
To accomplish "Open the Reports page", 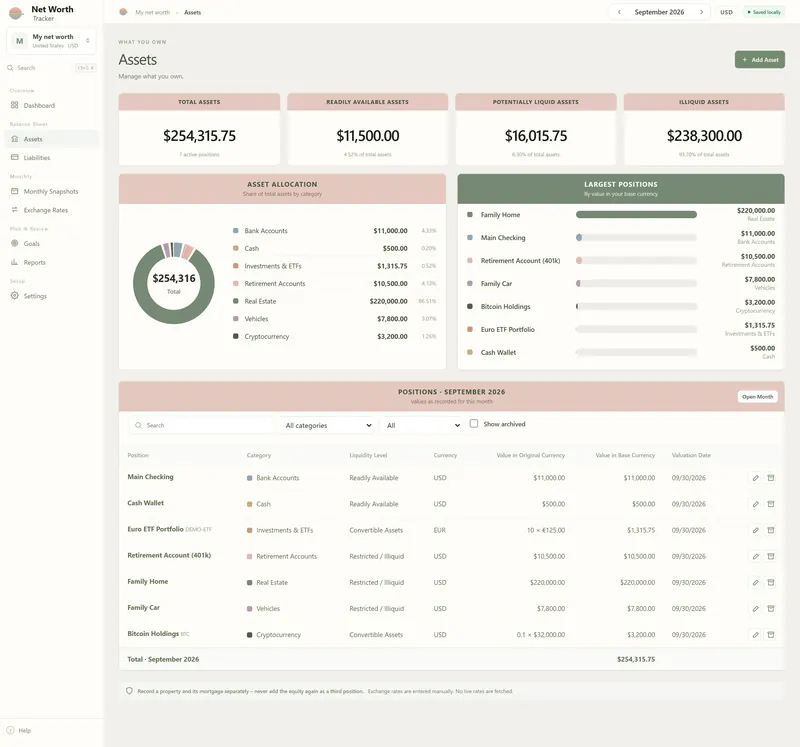I will 51,262.
